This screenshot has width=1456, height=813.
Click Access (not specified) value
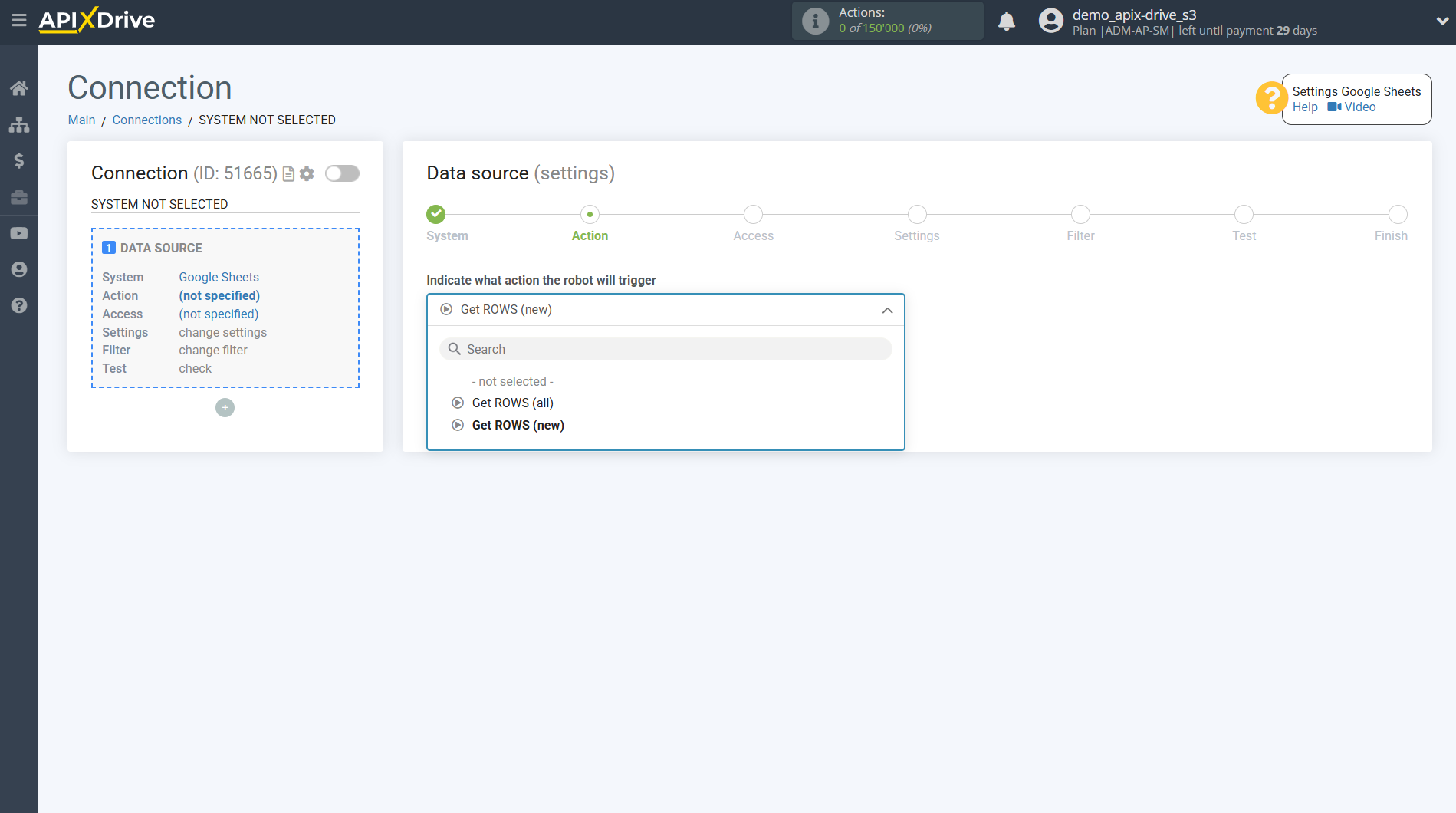219,314
